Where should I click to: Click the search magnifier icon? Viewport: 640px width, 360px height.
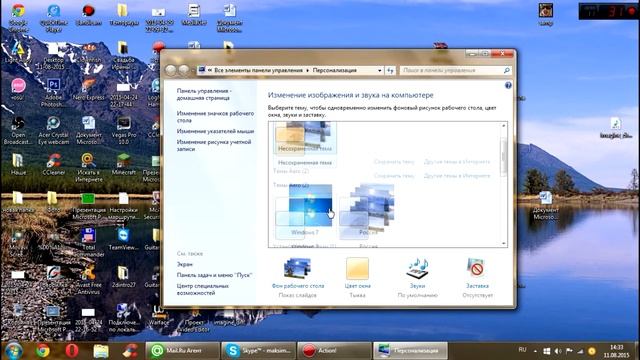(507, 71)
